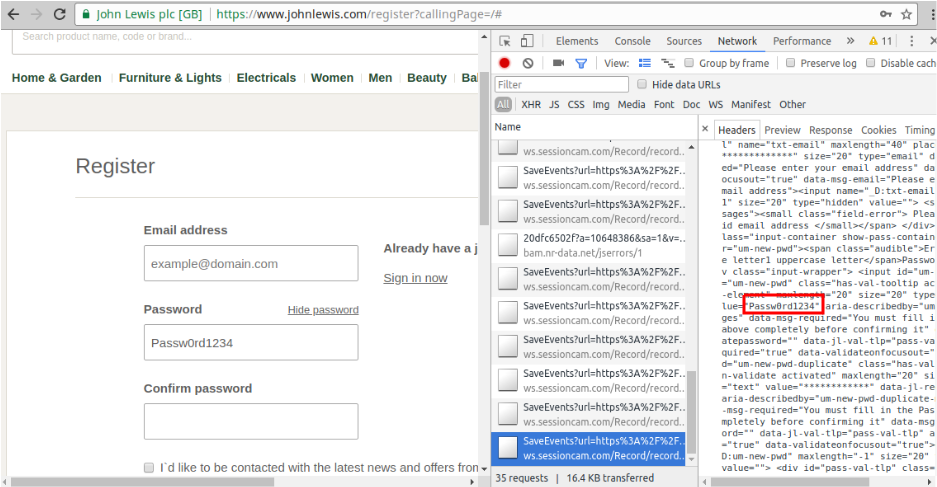This screenshot has width=937, height=487.
Task: Open the Women menu
Action: click(332, 78)
